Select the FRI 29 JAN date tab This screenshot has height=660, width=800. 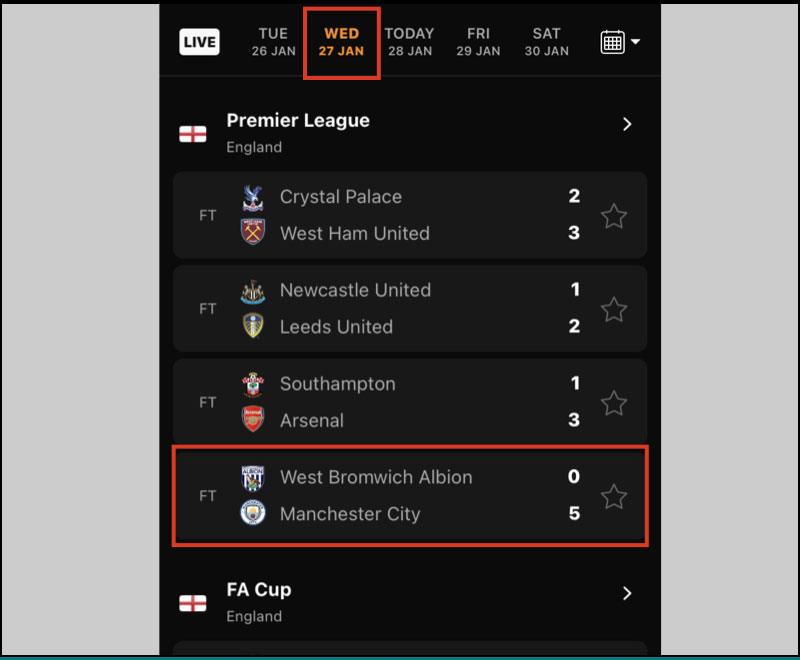(x=478, y=42)
